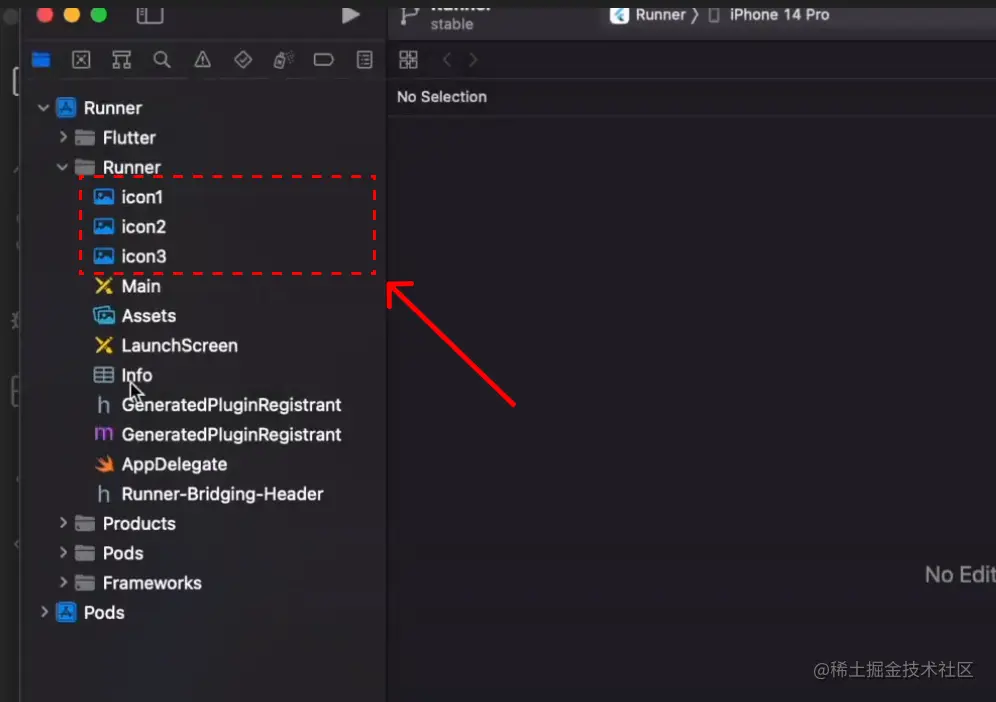This screenshot has height=702, width=996.
Task: Click the green zoom window button
Action: pos(99,14)
